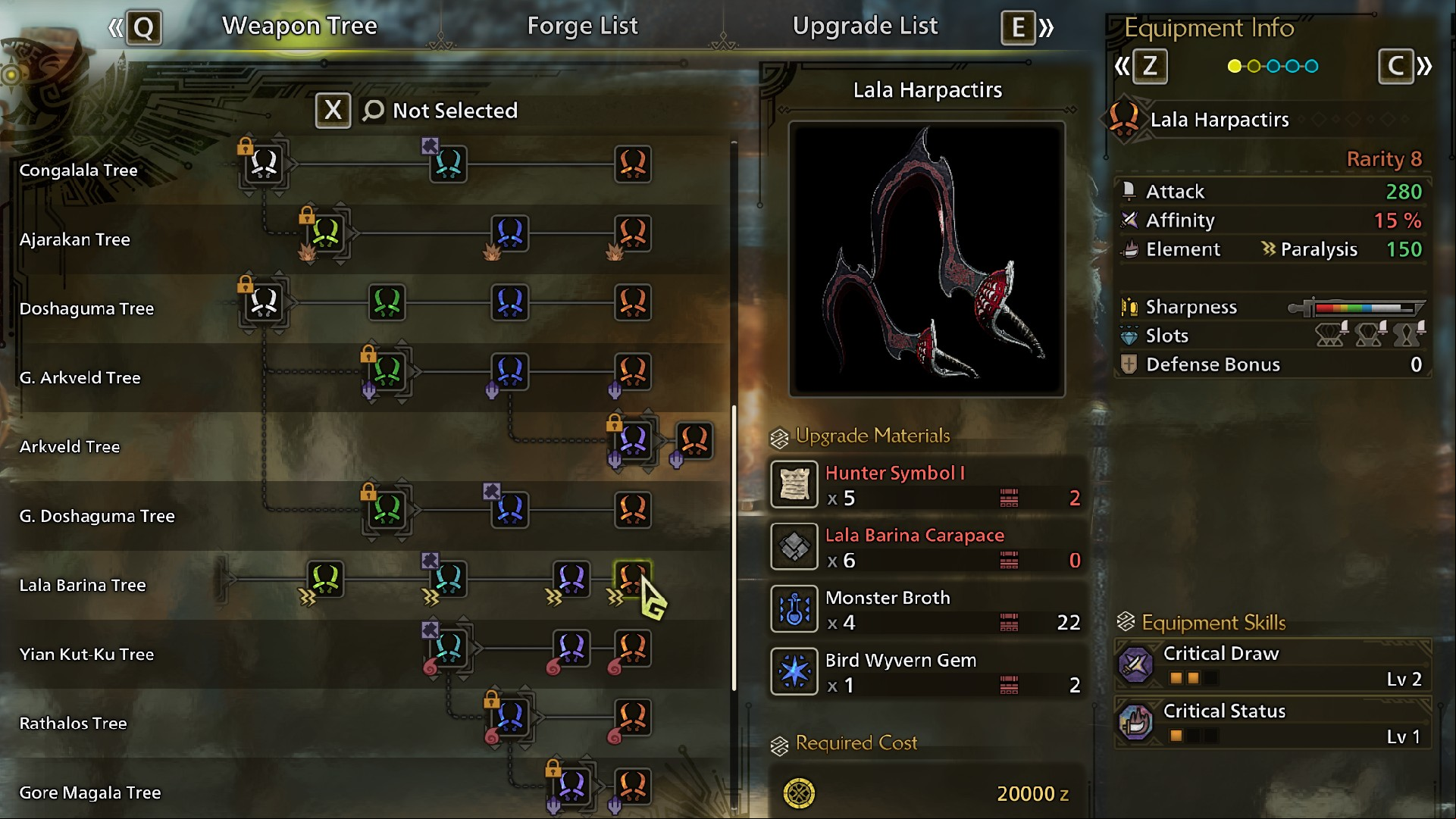Viewport: 1456px width, 819px height.
Task: Select the locked green Ajarakan Tree weapon node
Action: (326, 233)
